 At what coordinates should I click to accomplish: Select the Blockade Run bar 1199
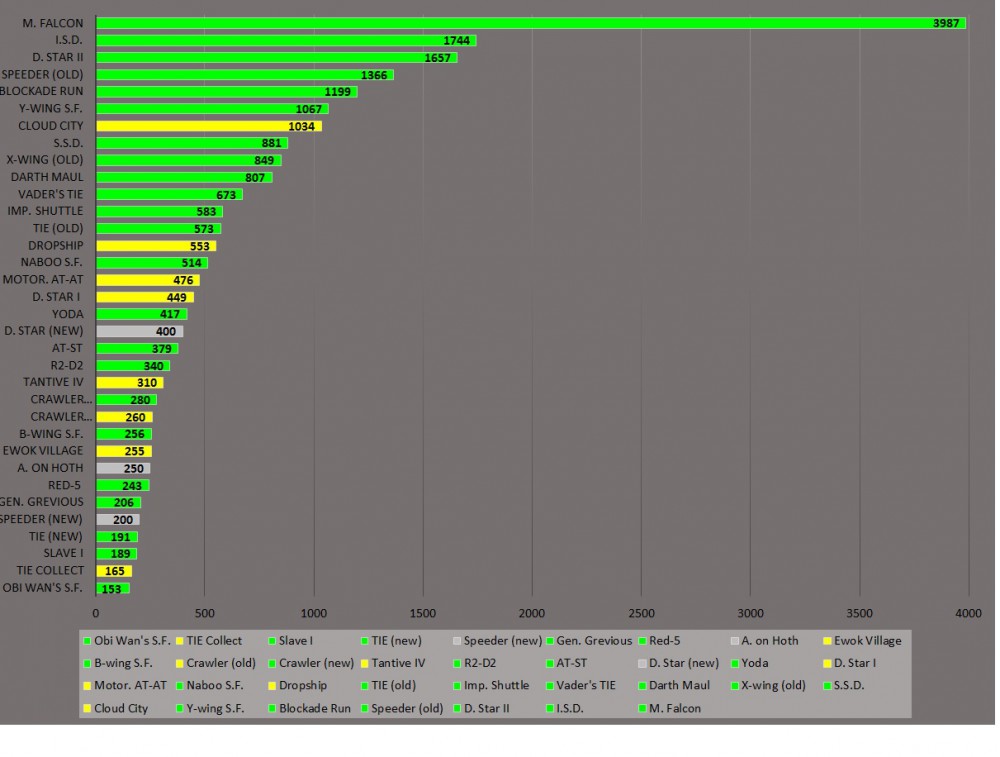click(x=226, y=92)
